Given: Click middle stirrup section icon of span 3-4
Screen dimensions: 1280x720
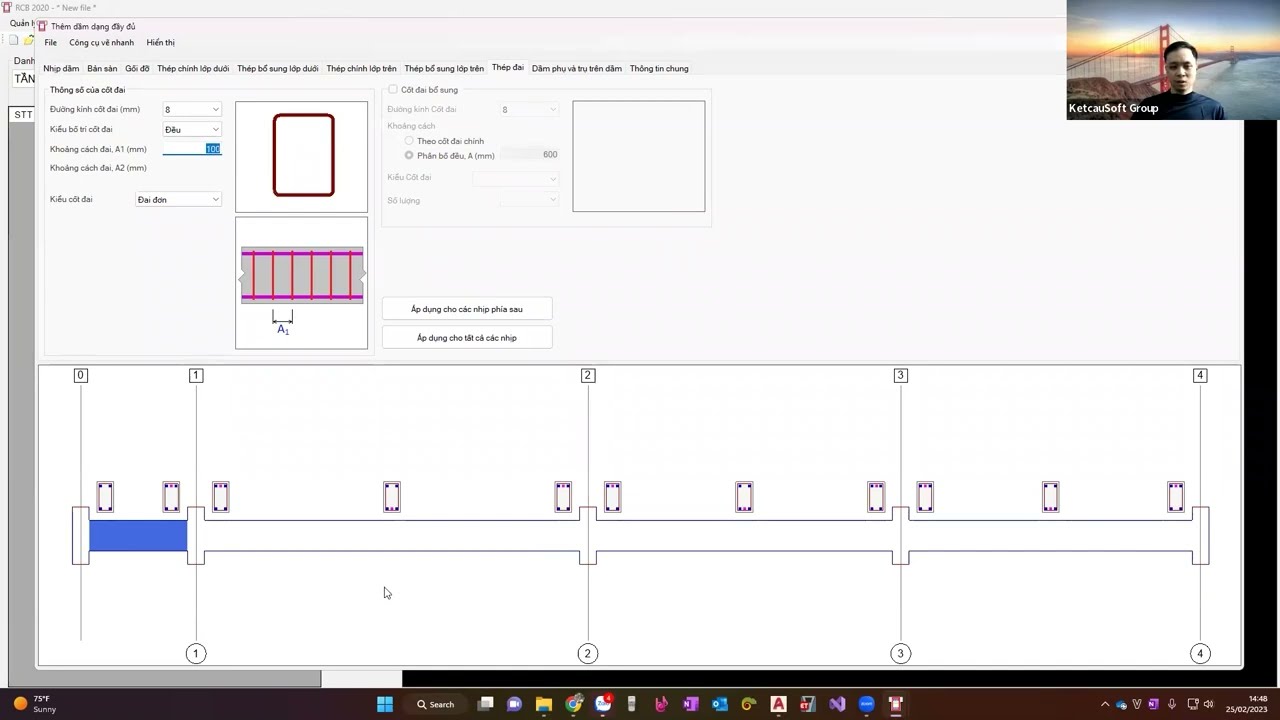Looking at the screenshot, I should coord(1050,497).
